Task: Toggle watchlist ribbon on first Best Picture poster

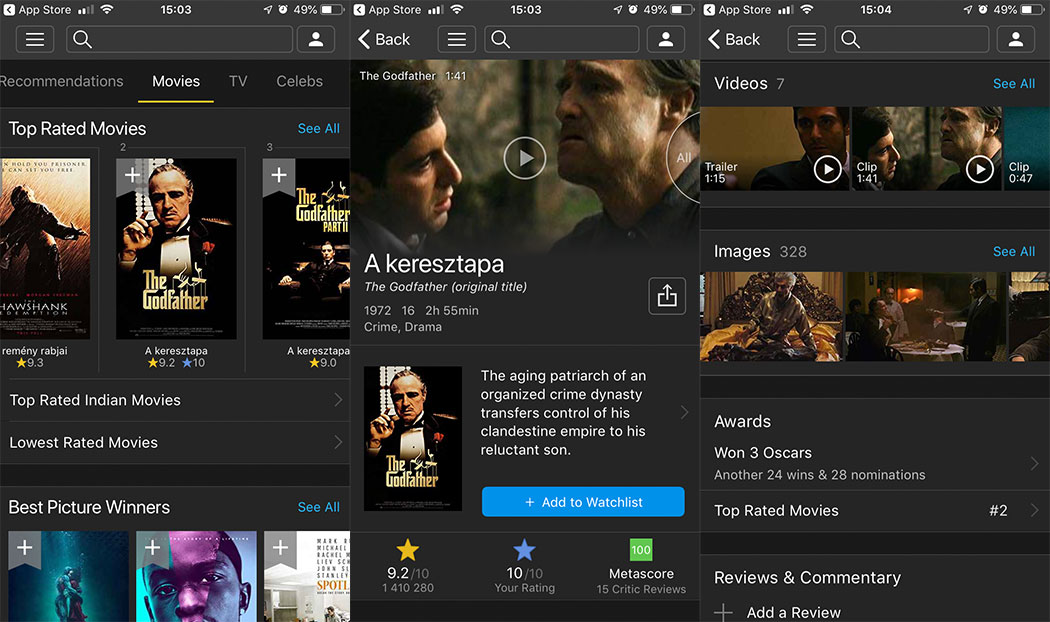Action: click(25, 549)
